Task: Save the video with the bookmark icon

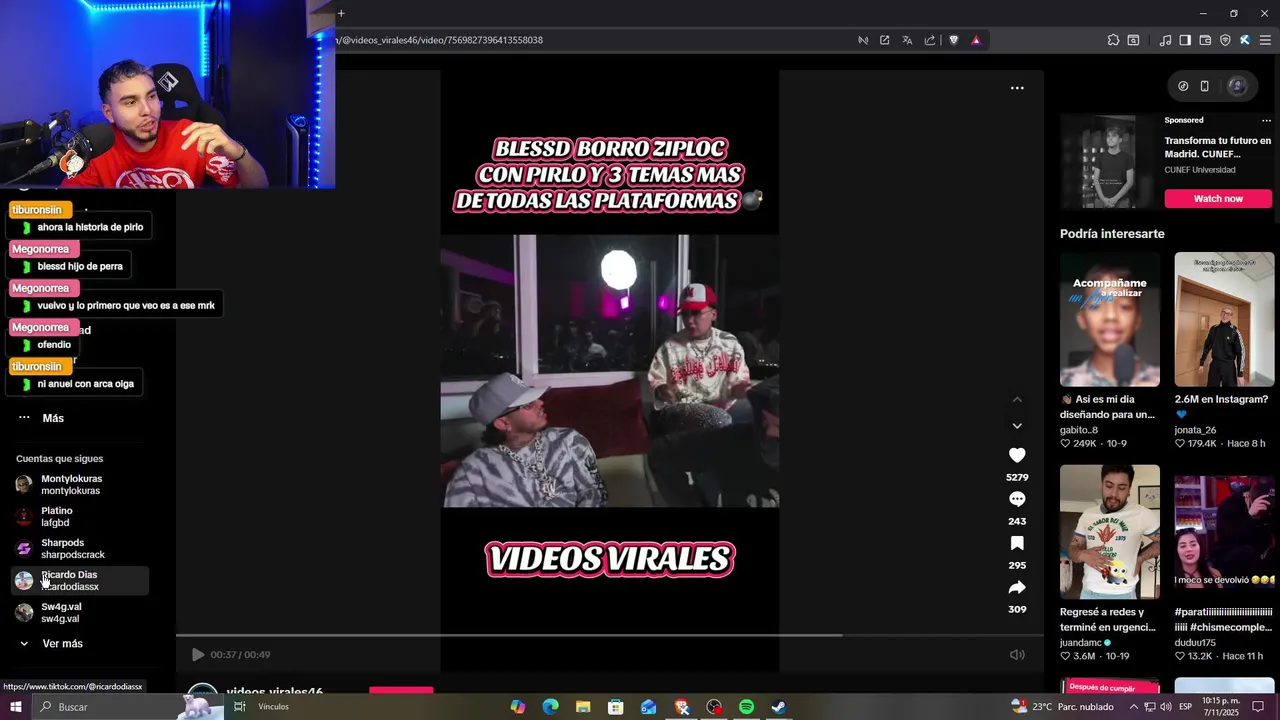Action: [x=1017, y=543]
